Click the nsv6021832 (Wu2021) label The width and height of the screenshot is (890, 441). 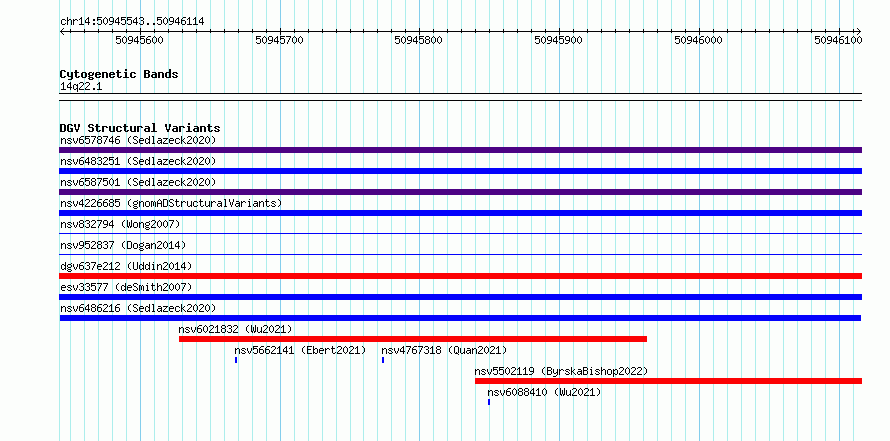236,329
